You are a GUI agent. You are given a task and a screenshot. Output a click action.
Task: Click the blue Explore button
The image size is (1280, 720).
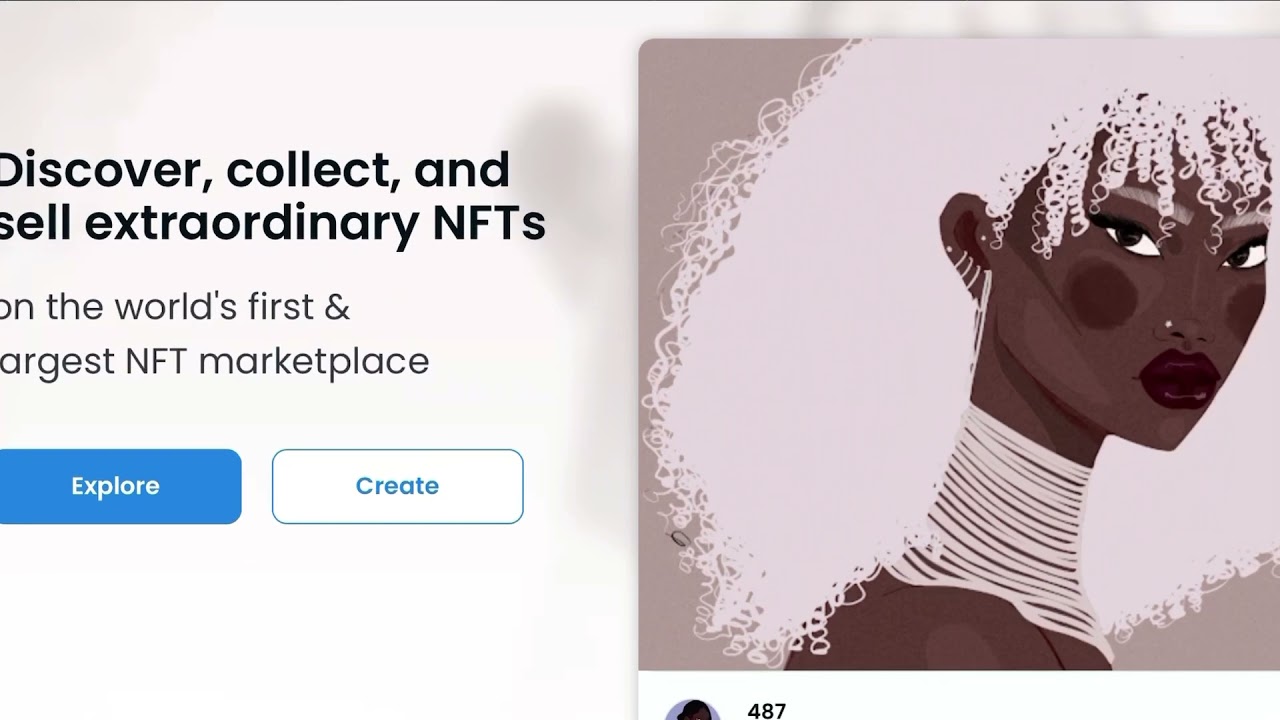[x=116, y=486]
